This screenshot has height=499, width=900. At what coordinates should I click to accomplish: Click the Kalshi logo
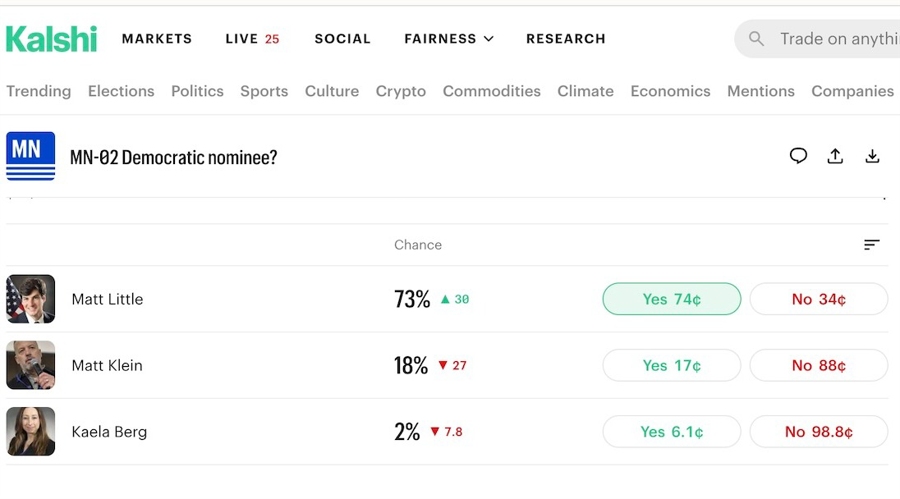pyautogui.click(x=51, y=39)
